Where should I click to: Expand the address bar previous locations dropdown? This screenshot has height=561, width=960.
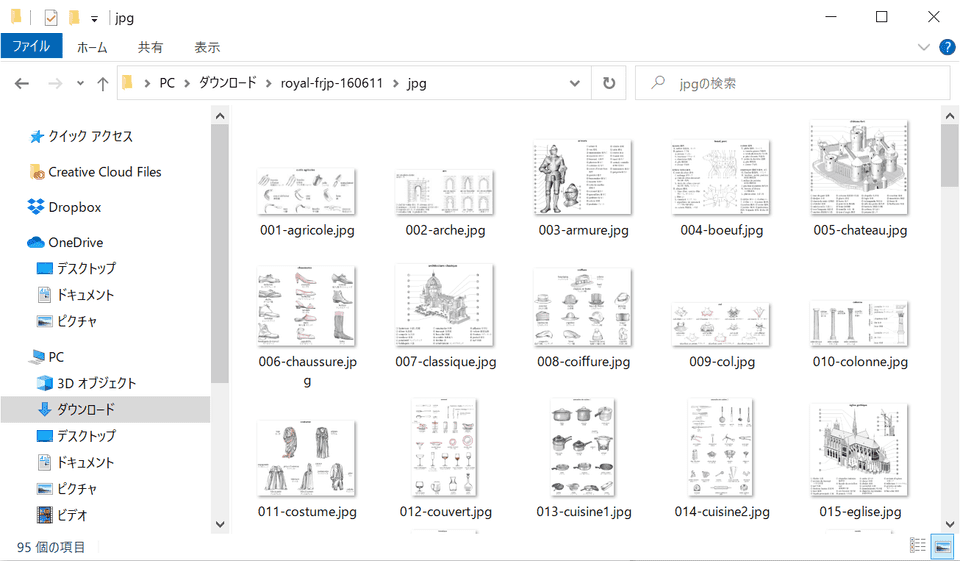pos(577,84)
